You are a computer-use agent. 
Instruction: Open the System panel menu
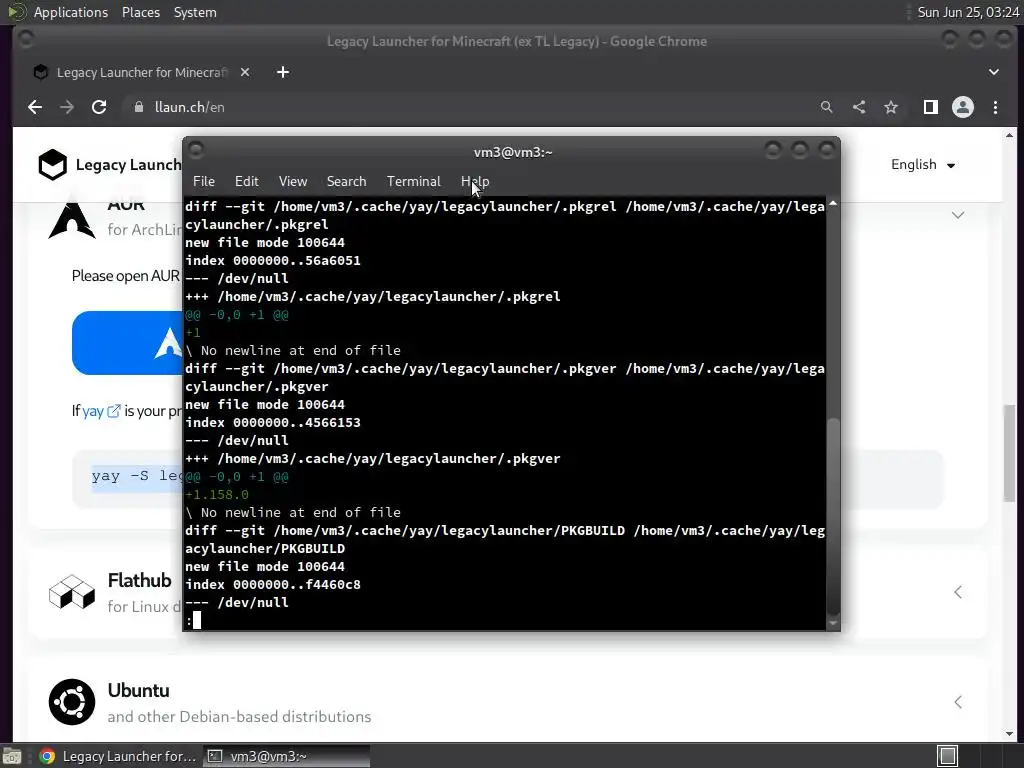coord(195,12)
